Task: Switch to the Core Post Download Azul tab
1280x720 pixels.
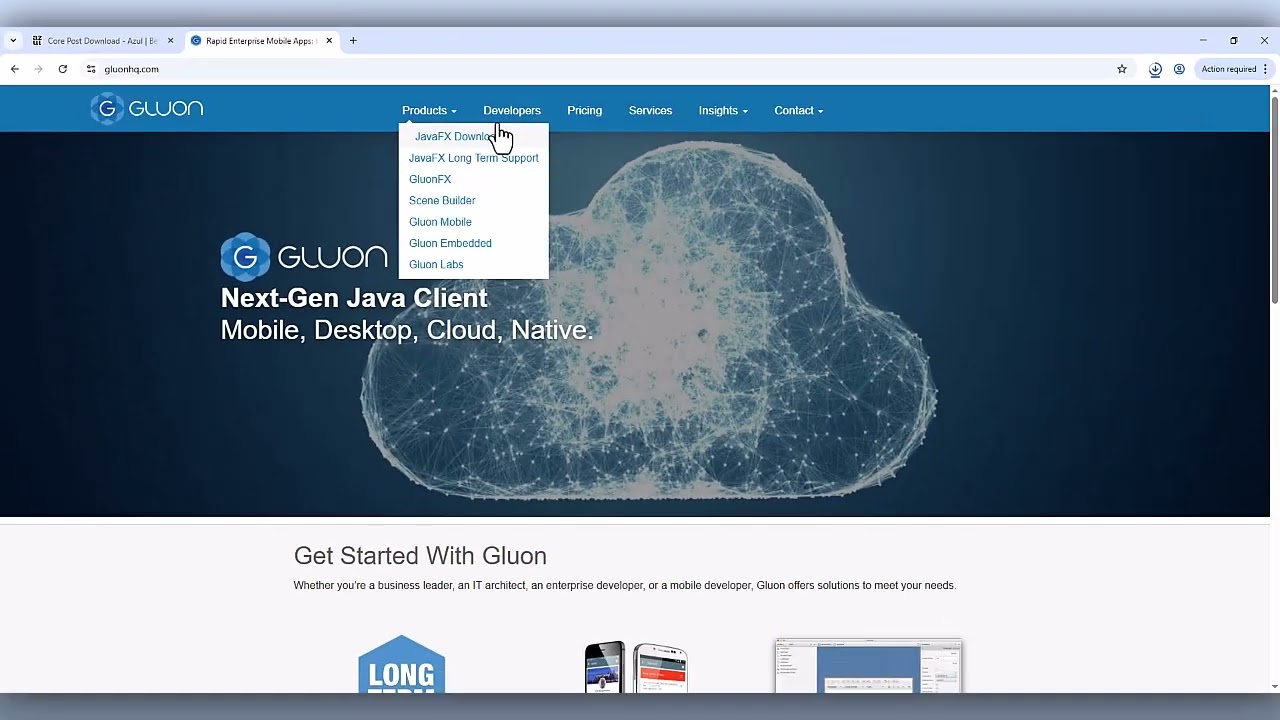Action: [x=102, y=41]
